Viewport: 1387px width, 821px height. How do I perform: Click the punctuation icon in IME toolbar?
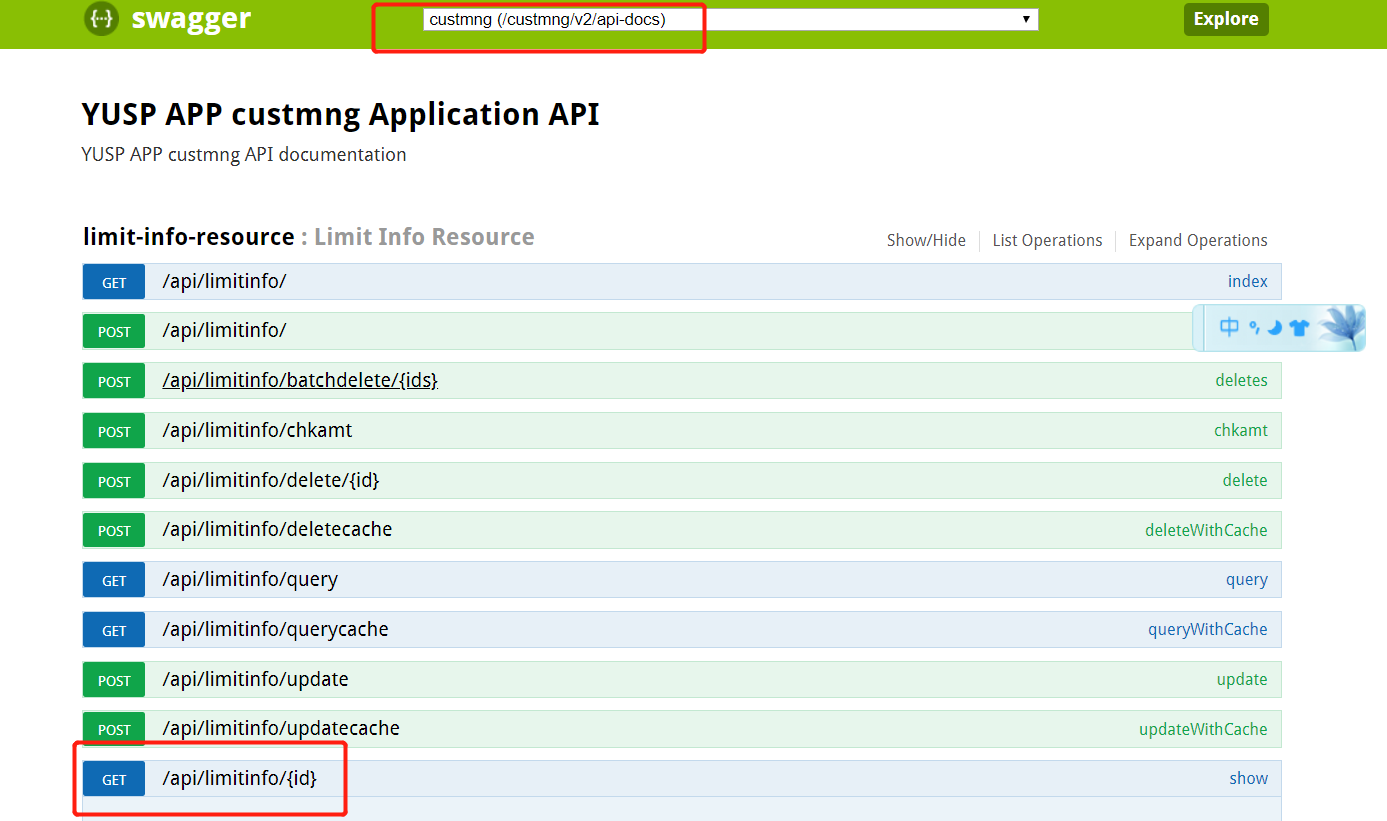coord(1253,327)
